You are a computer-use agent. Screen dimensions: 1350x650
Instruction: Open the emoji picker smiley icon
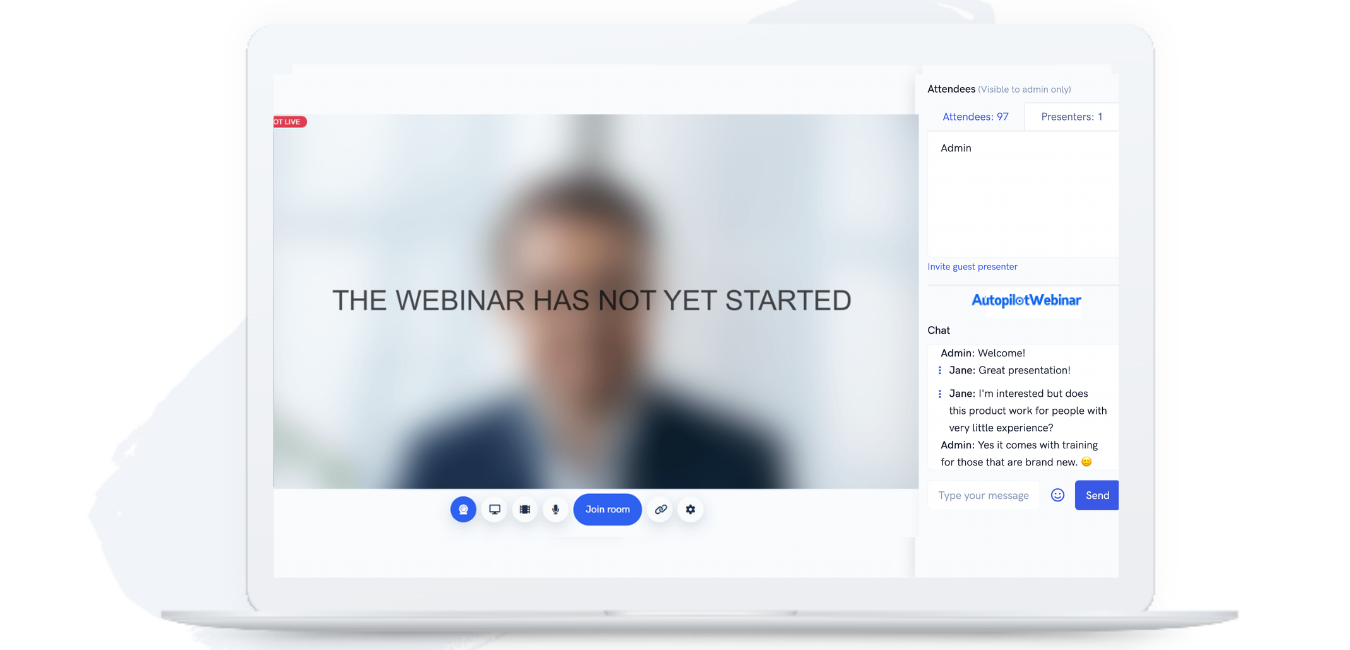[x=1057, y=495]
